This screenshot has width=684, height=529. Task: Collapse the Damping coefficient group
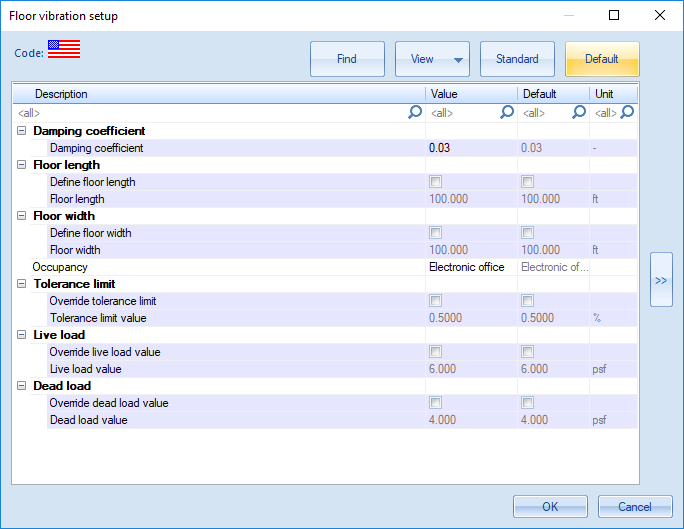pyautogui.click(x=22, y=131)
